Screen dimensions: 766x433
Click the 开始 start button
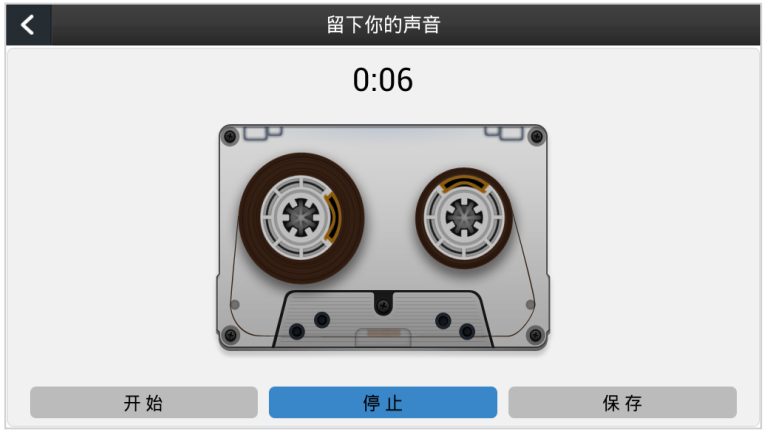coord(144,403)
